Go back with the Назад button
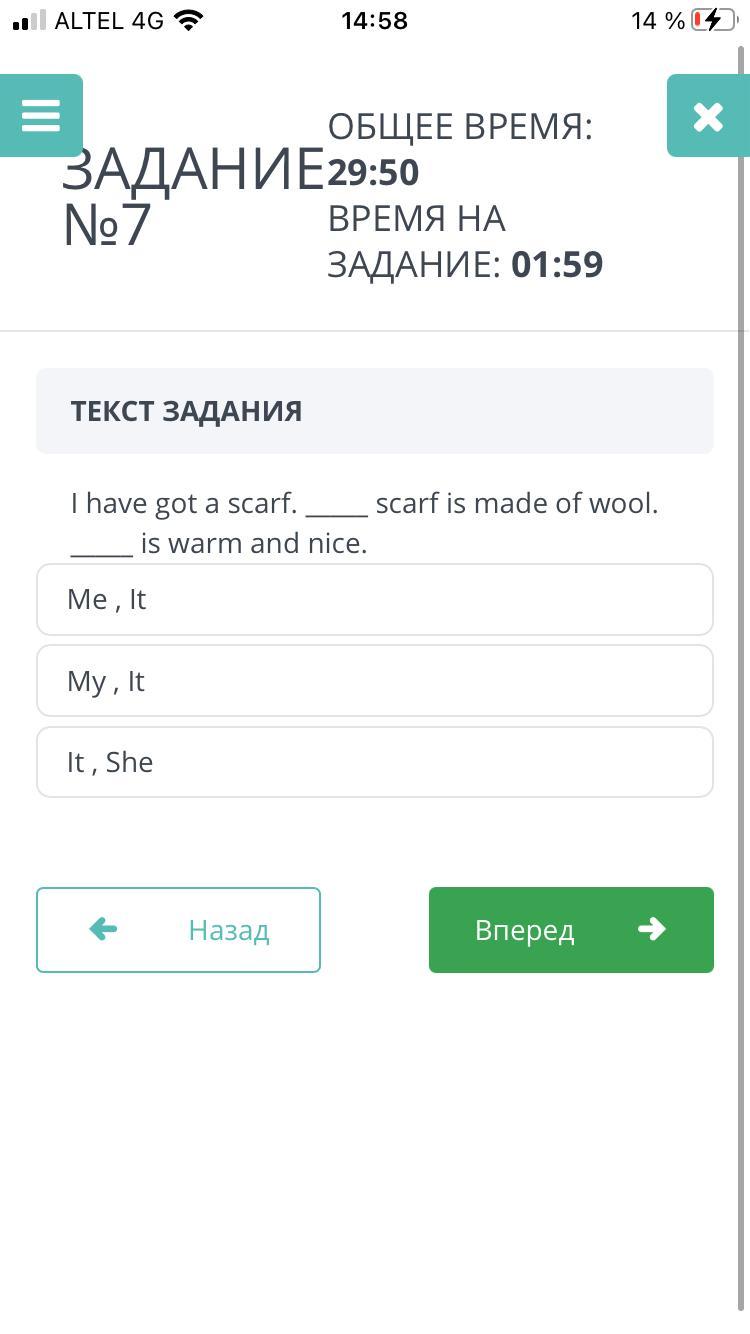 (178, 930)
